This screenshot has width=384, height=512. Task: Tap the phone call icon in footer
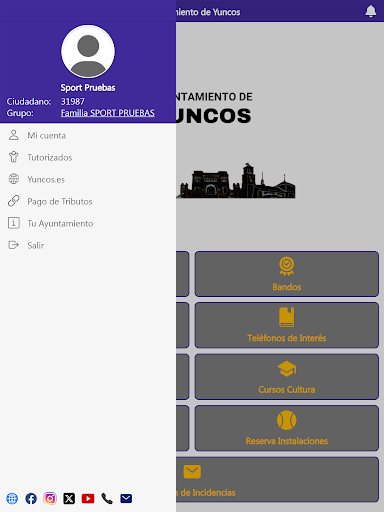[107, 499]
